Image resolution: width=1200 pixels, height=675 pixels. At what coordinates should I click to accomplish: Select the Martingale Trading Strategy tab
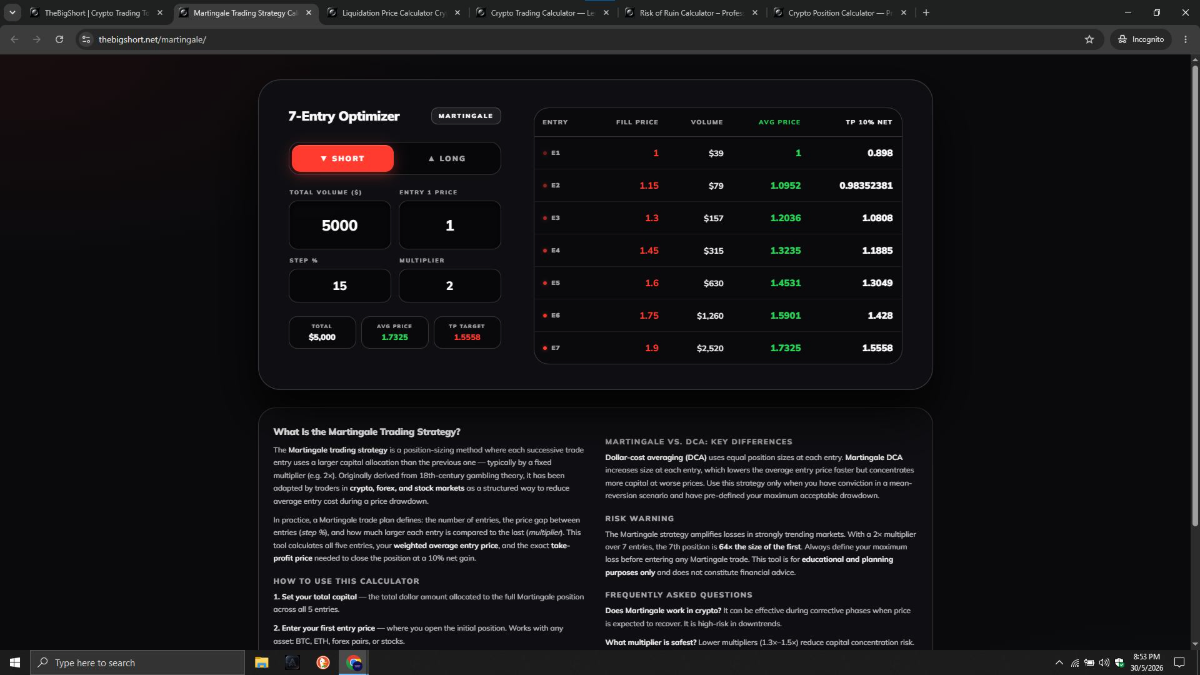click(245, 13)
